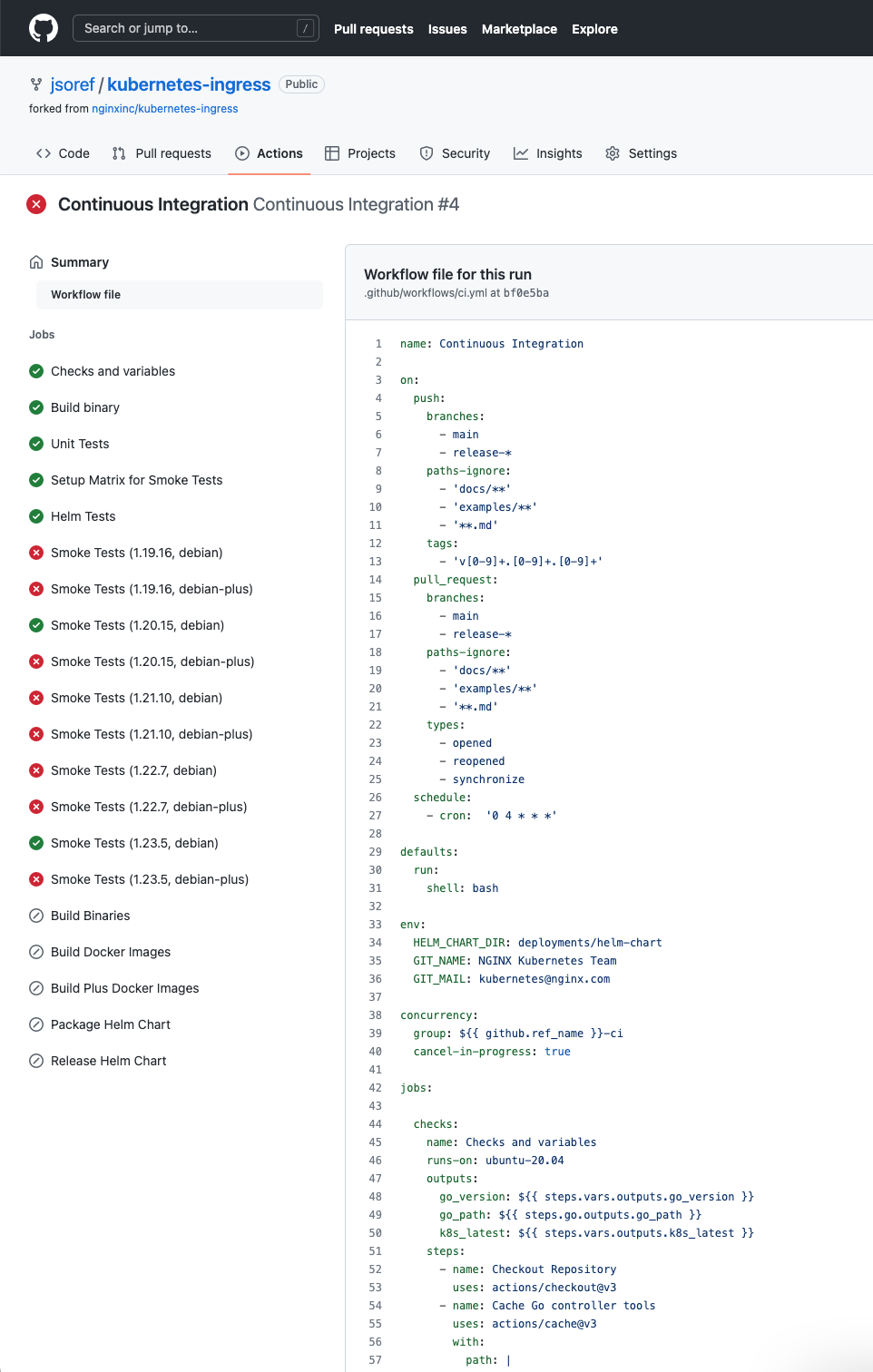Click the 'cancel-in-progress: true' code line
873x1372 pixels.
tap(492, 1052)
